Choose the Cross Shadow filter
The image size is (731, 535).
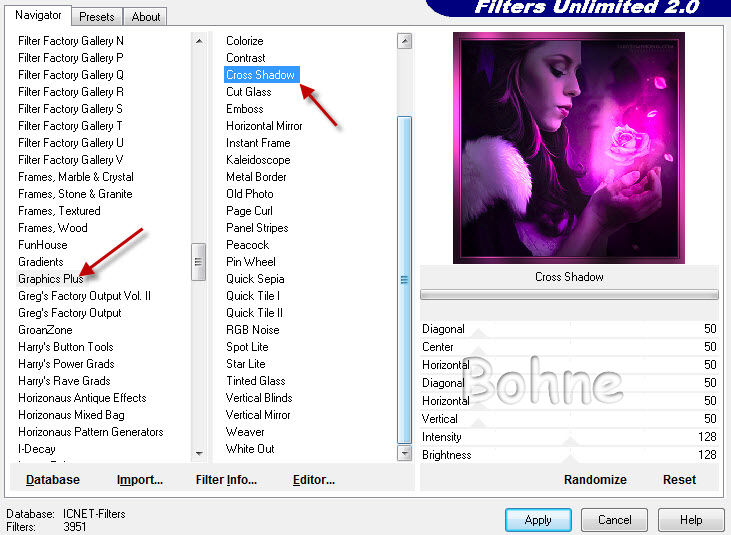coord(260,75)
